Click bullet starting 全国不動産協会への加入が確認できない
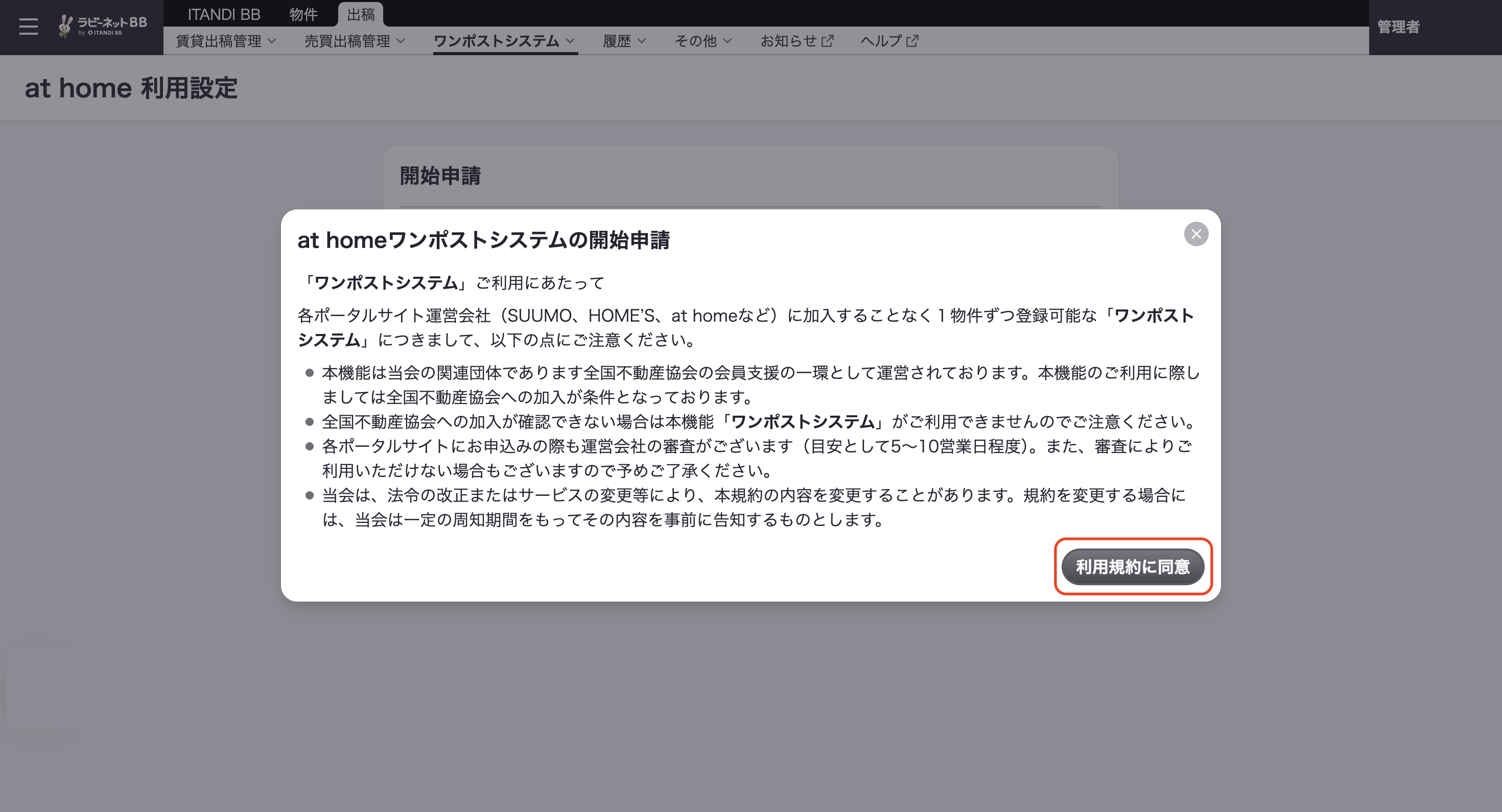This screenshot has width=1502, height=812. [x=759, y=421]
